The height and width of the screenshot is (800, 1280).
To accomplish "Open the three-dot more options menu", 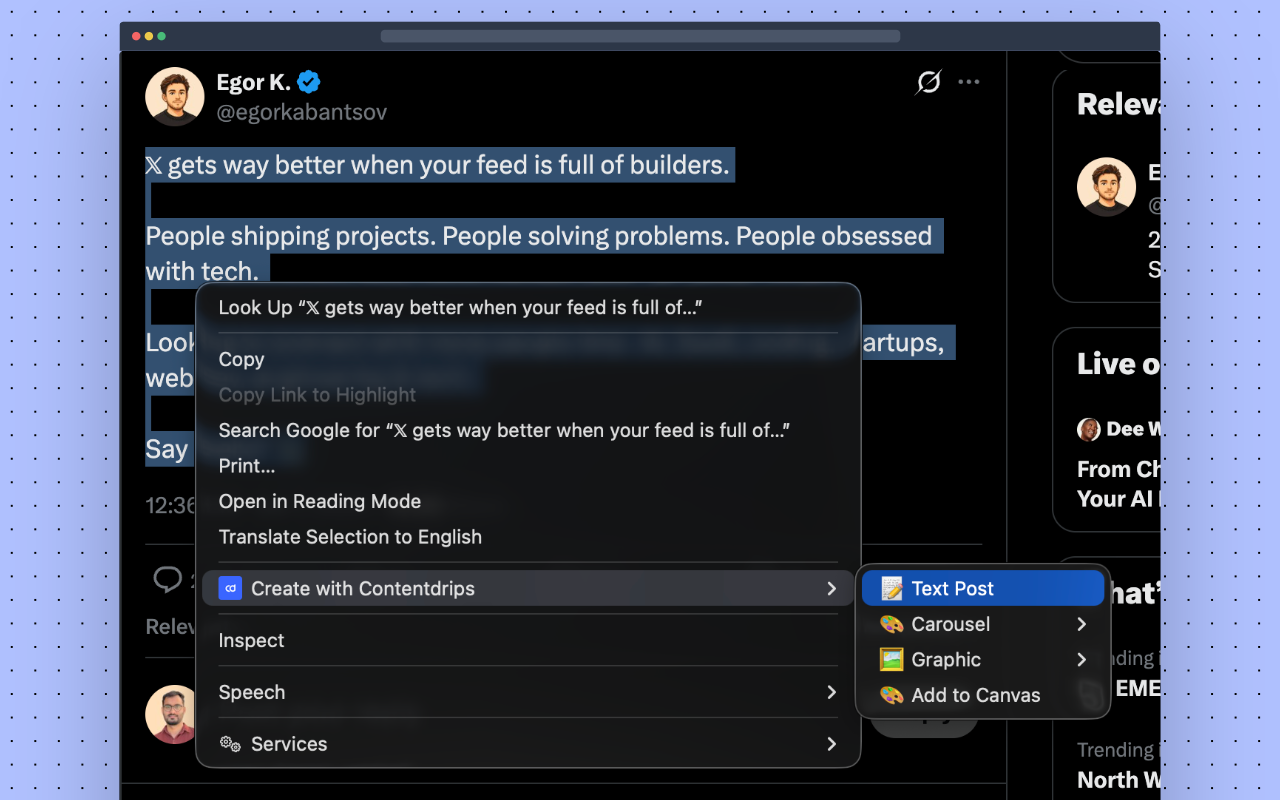I will click(x=969, y=82).
